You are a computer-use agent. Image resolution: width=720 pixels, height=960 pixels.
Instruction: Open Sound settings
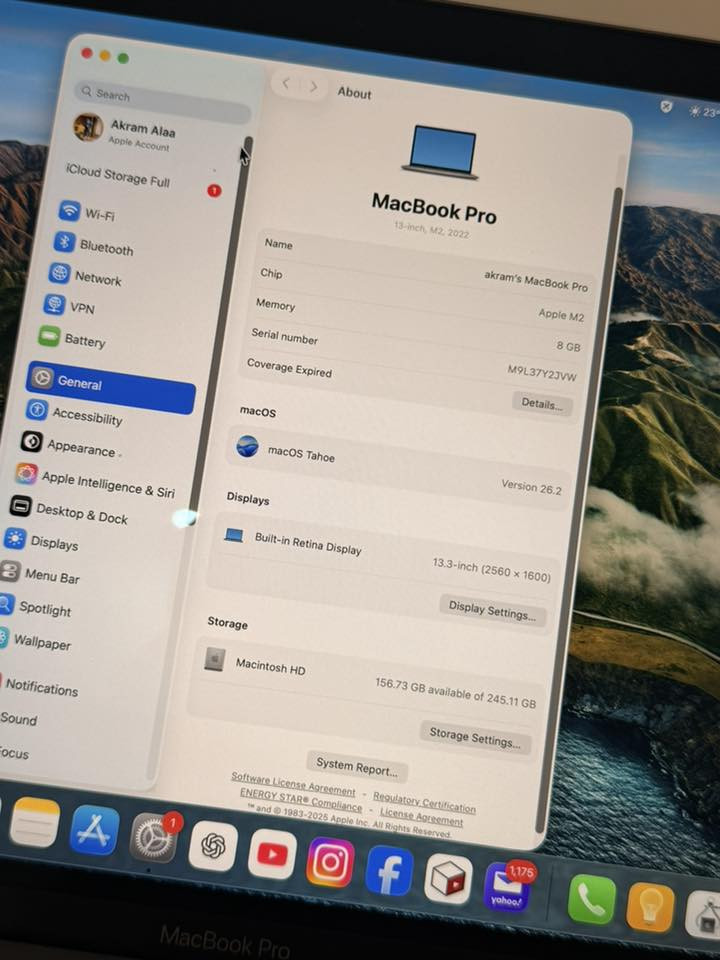click(x=18, y=719)
